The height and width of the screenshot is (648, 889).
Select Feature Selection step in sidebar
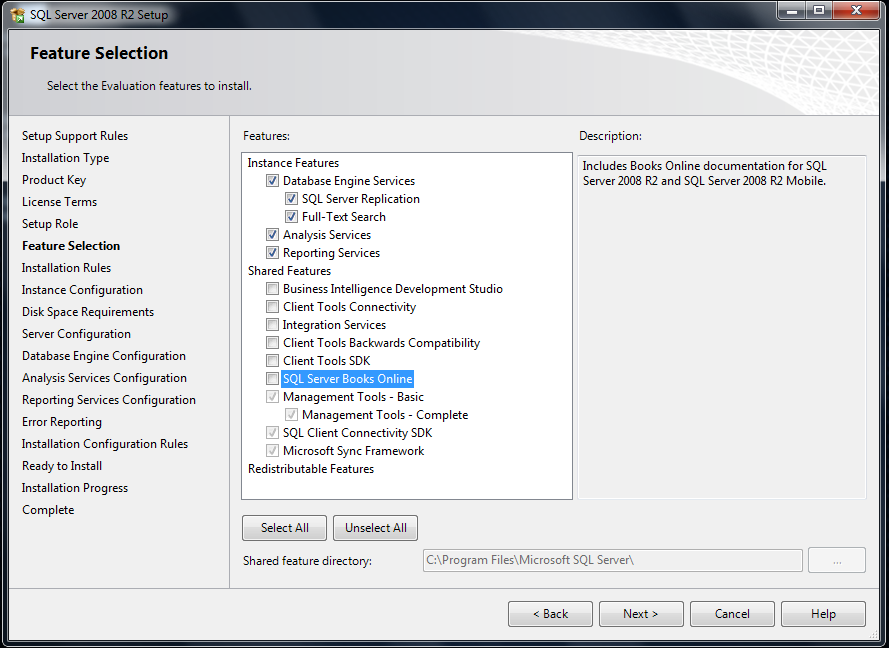coord(71,246)
